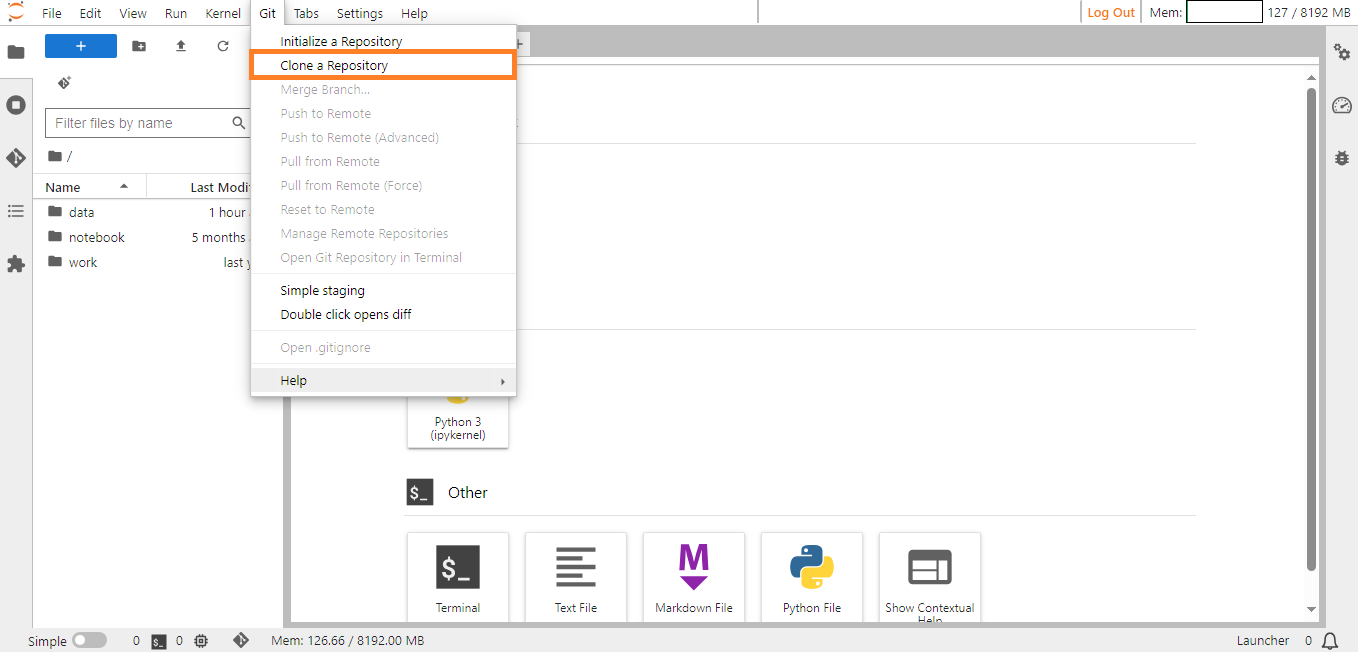Select Manage Remote Repositories entry
The image size is (1358, 652).
click(x=383, y=233)
